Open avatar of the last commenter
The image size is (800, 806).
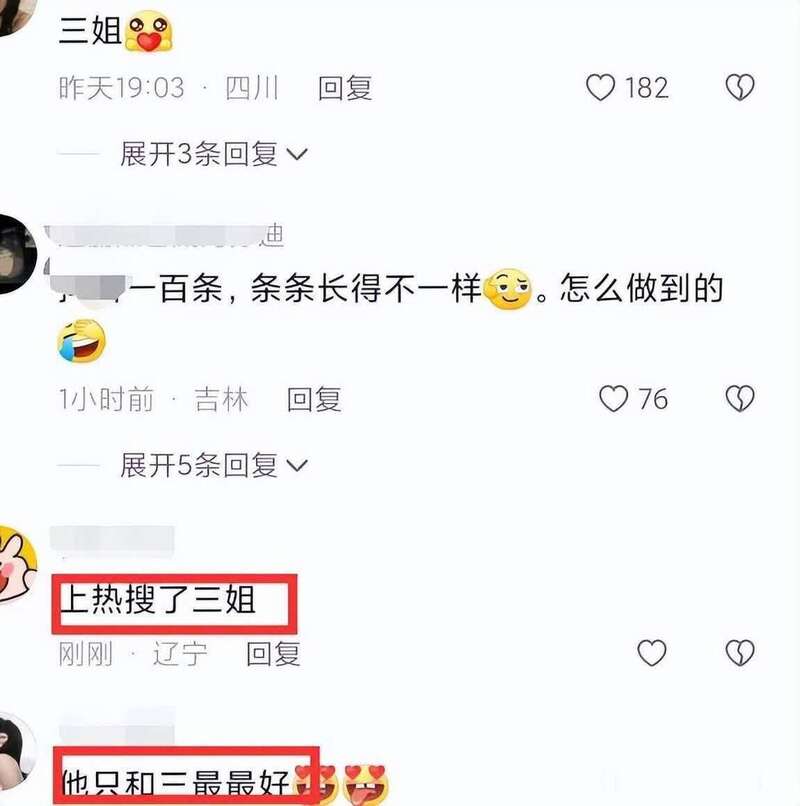(x=17, y=752)
